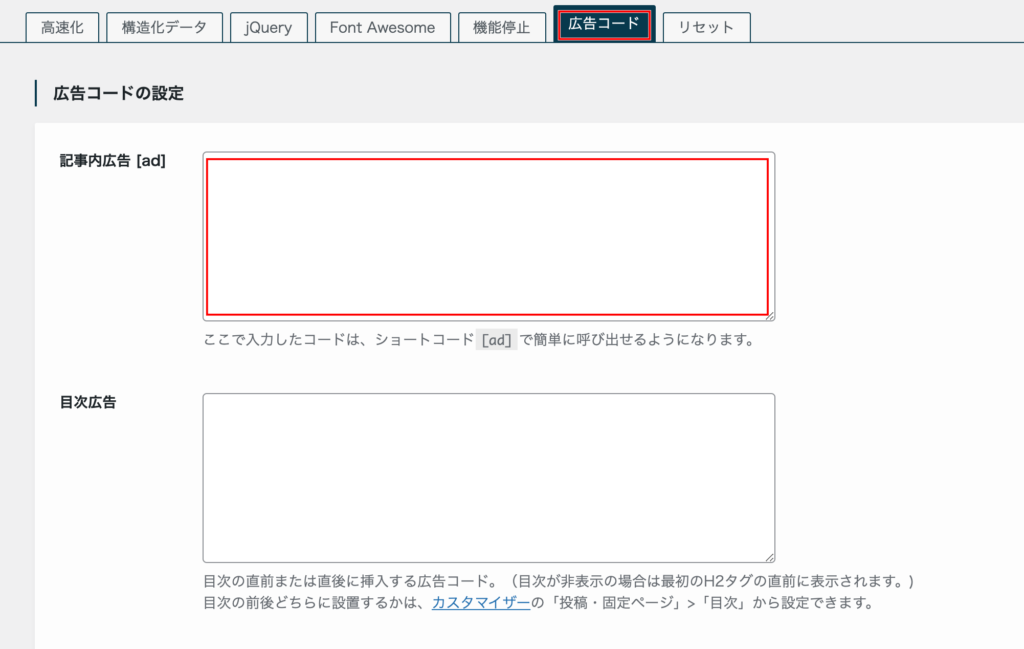
Task: Open the カスタマイザー link
Action: pos(481,603)
